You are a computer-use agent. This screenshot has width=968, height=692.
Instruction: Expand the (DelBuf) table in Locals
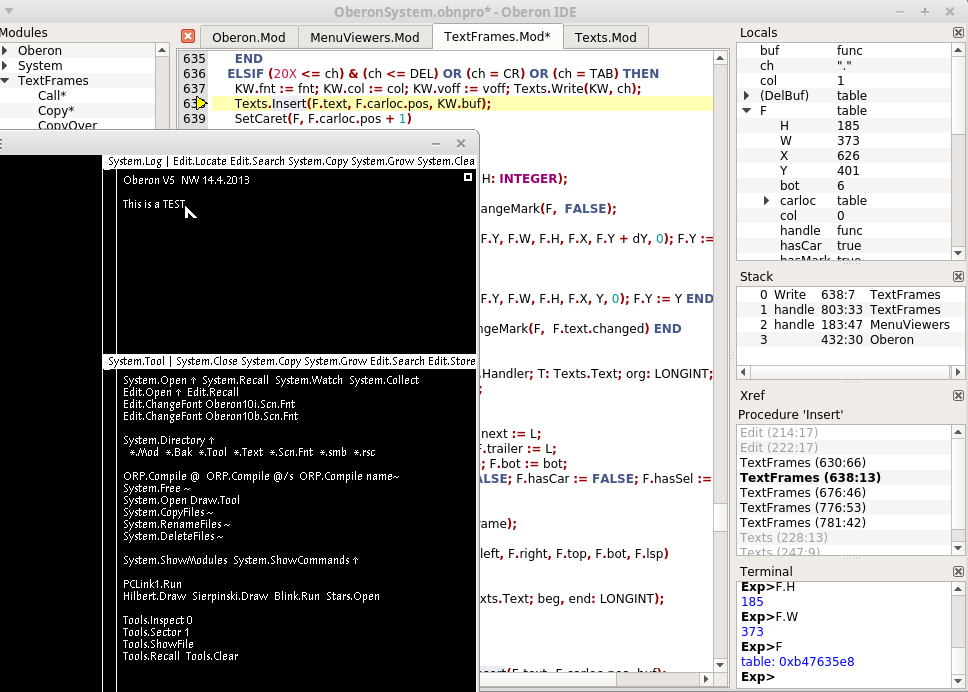(x=747, y=96)
